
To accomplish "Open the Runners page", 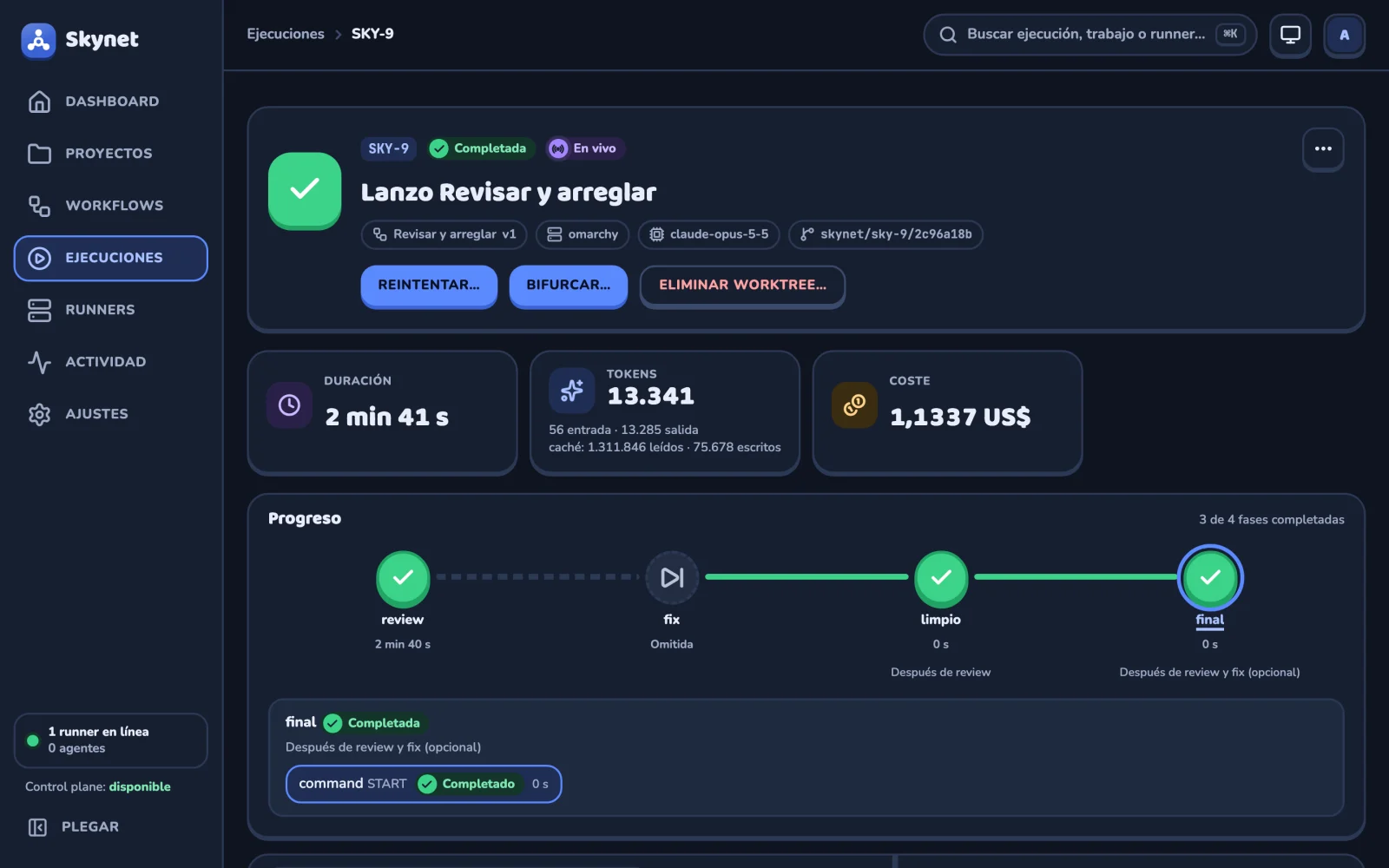I will point(111,310).
